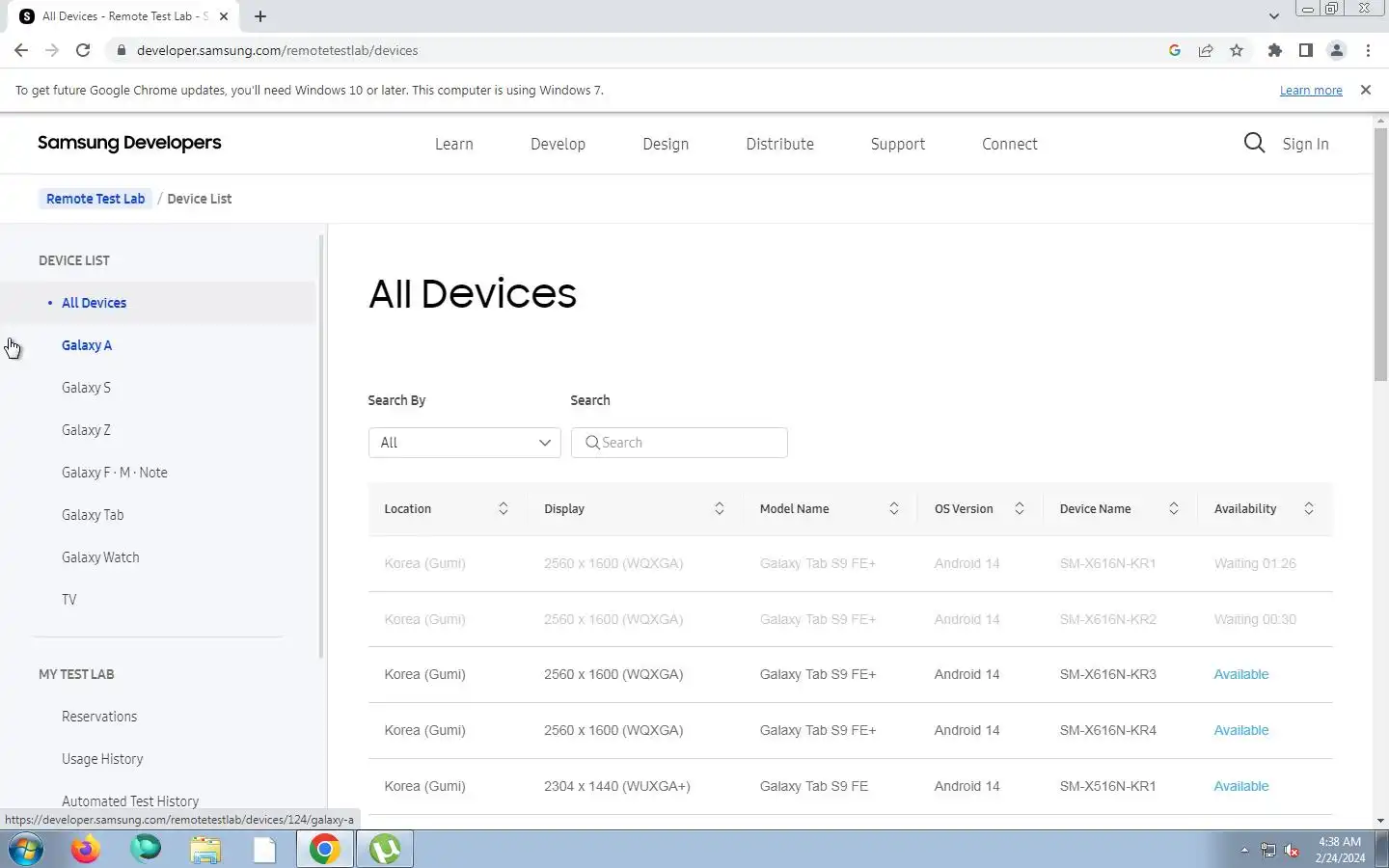Select Galaxy S in device list
The height and width of the screenshot is (868, 1389).
click(86, 388)
